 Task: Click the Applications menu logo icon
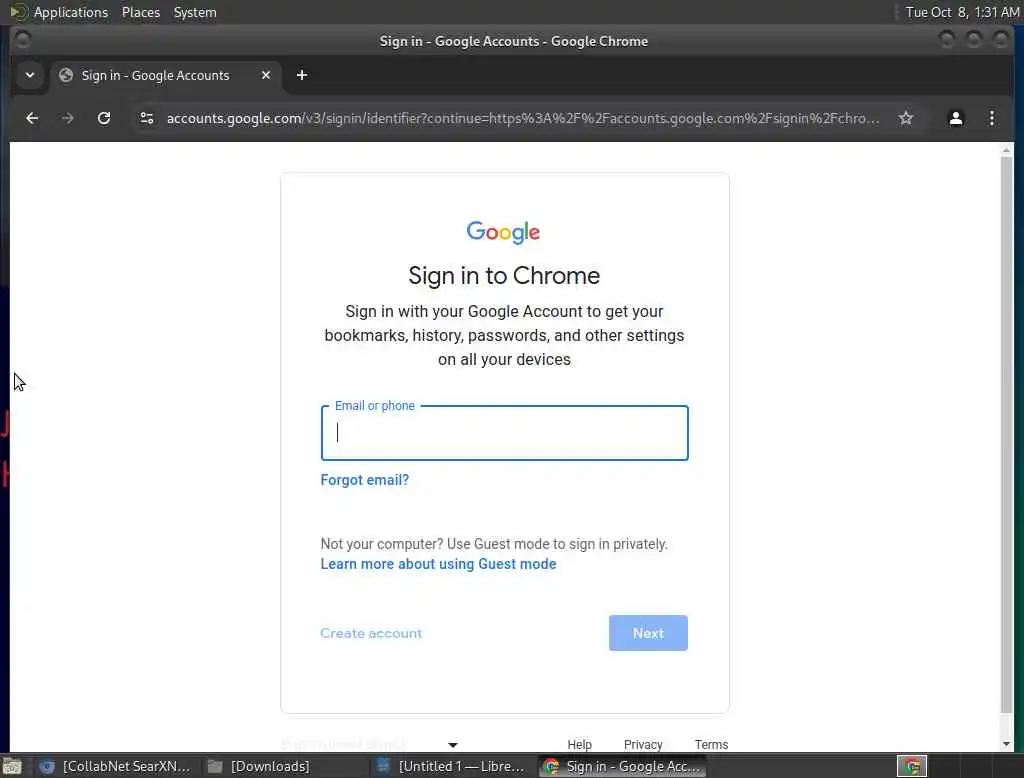18,12
